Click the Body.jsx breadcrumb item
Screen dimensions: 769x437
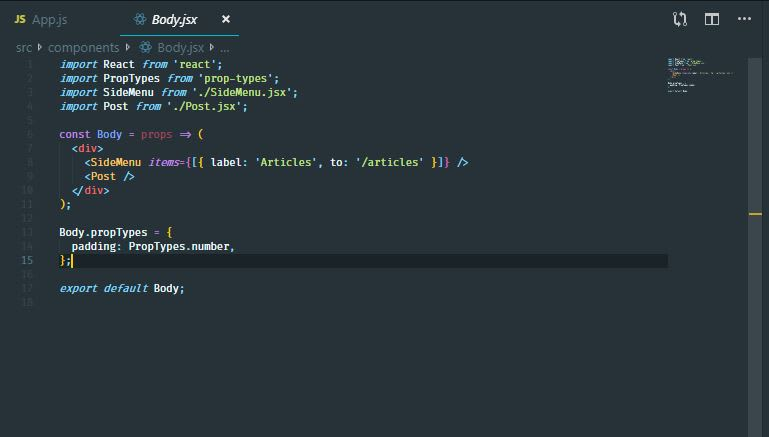(180, 48)
